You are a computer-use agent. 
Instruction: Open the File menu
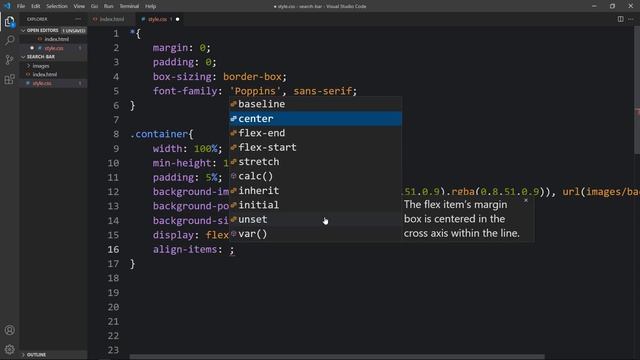coord(21,6)
